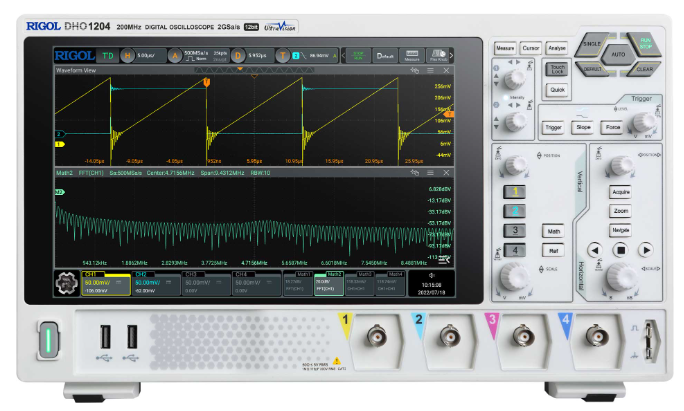
Task: Toggle the on-screen Math1 label
Action: click(x=303, y=274)
